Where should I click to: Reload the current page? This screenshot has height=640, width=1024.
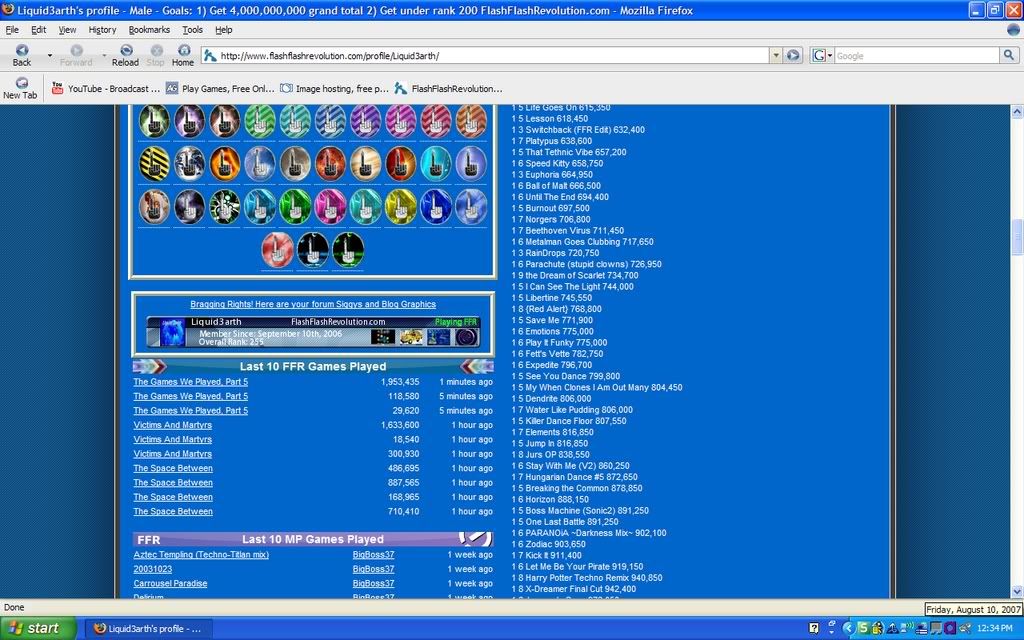125,54
